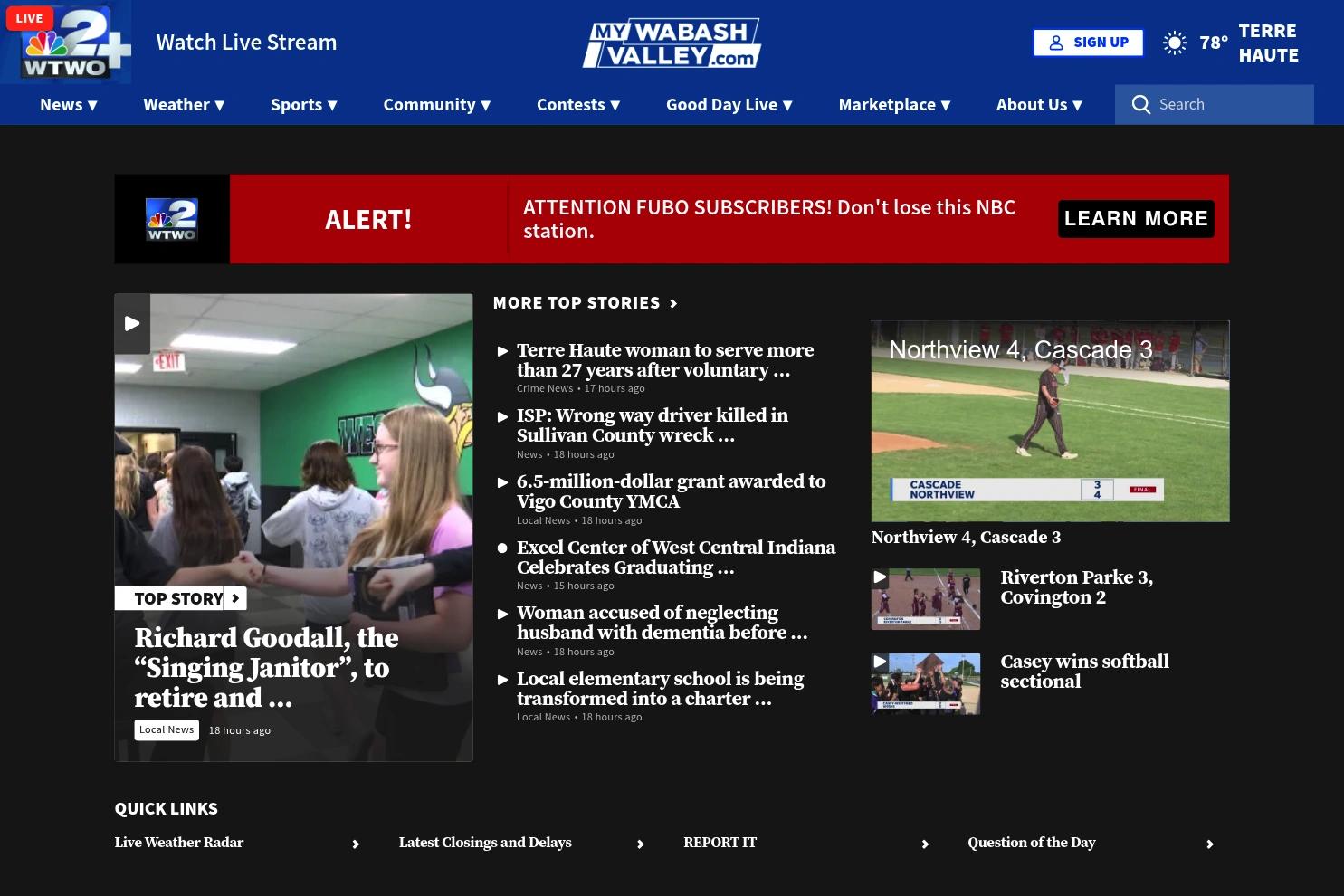Image resolution: width=1344 pixels, height=896 pixels.
Task: Click Learn More on alert banner
Action: click(1136, 219)
